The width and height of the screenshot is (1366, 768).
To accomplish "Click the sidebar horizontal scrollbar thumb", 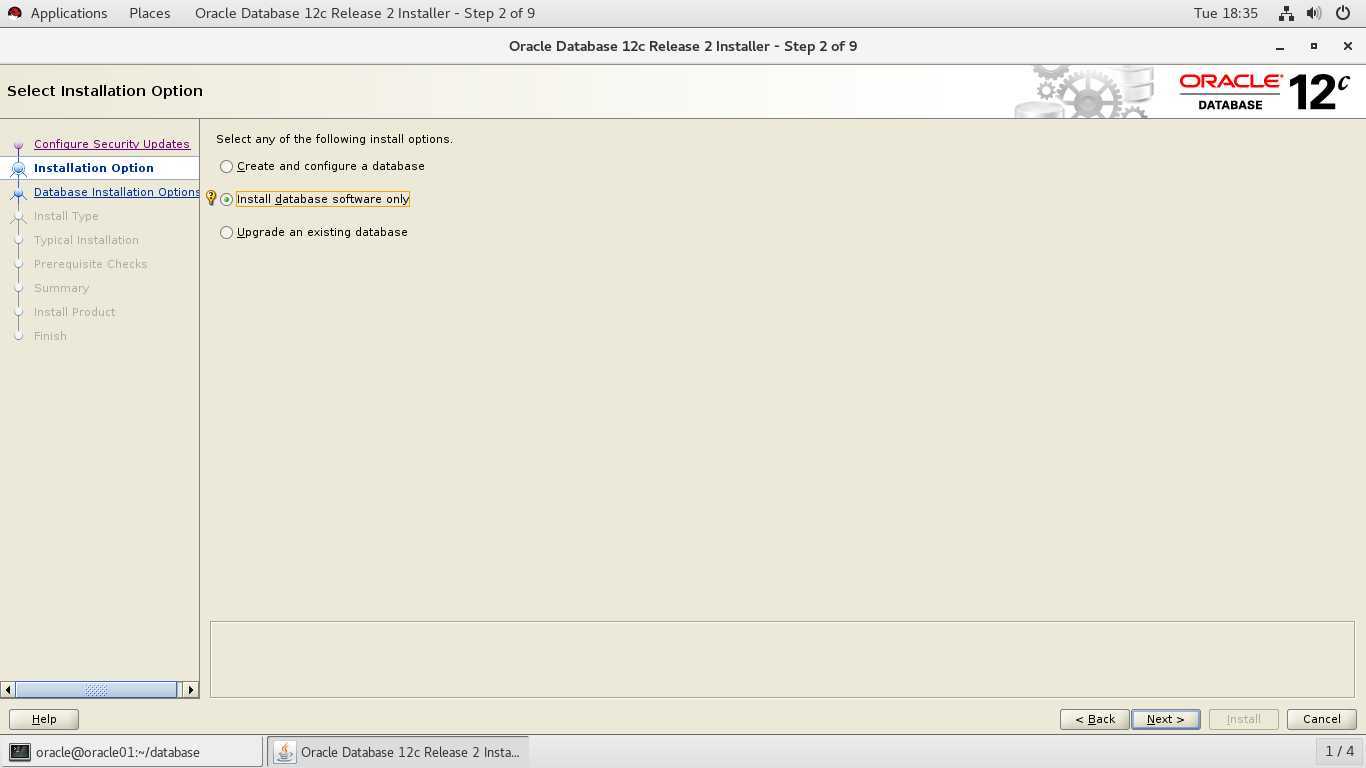I will pyautogui.click(x=96, y=690).
